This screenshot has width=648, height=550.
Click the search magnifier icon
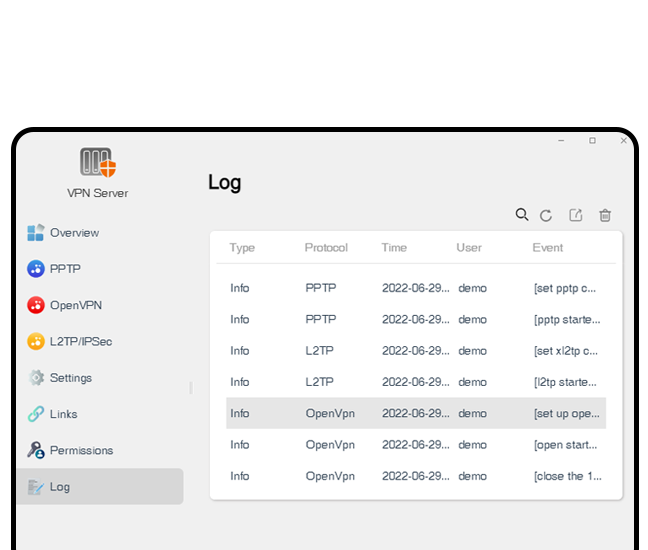point(521,215)
